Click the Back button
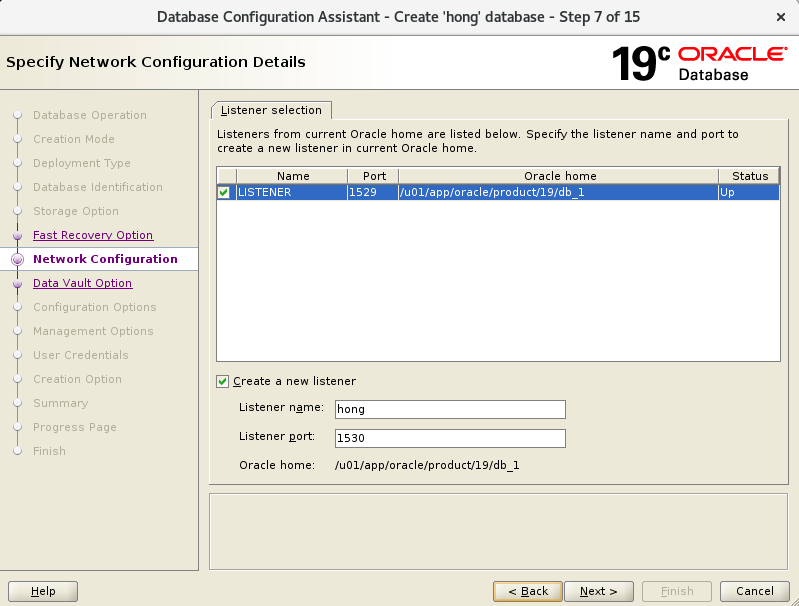Image resolution: width=799 pixels, height=606 pixels. coord(528,591)
